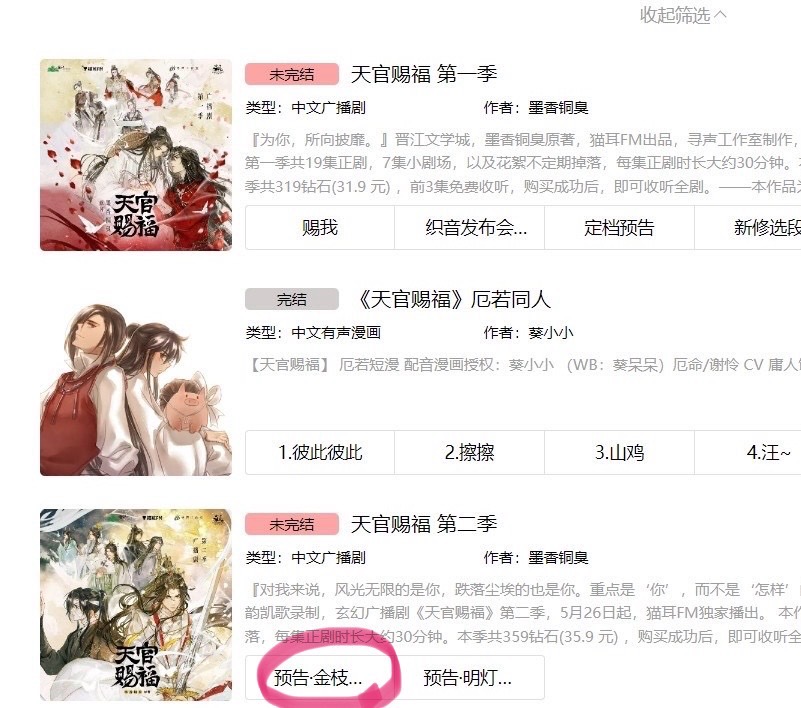Select the episode 织音发布会…

[469, 227]
